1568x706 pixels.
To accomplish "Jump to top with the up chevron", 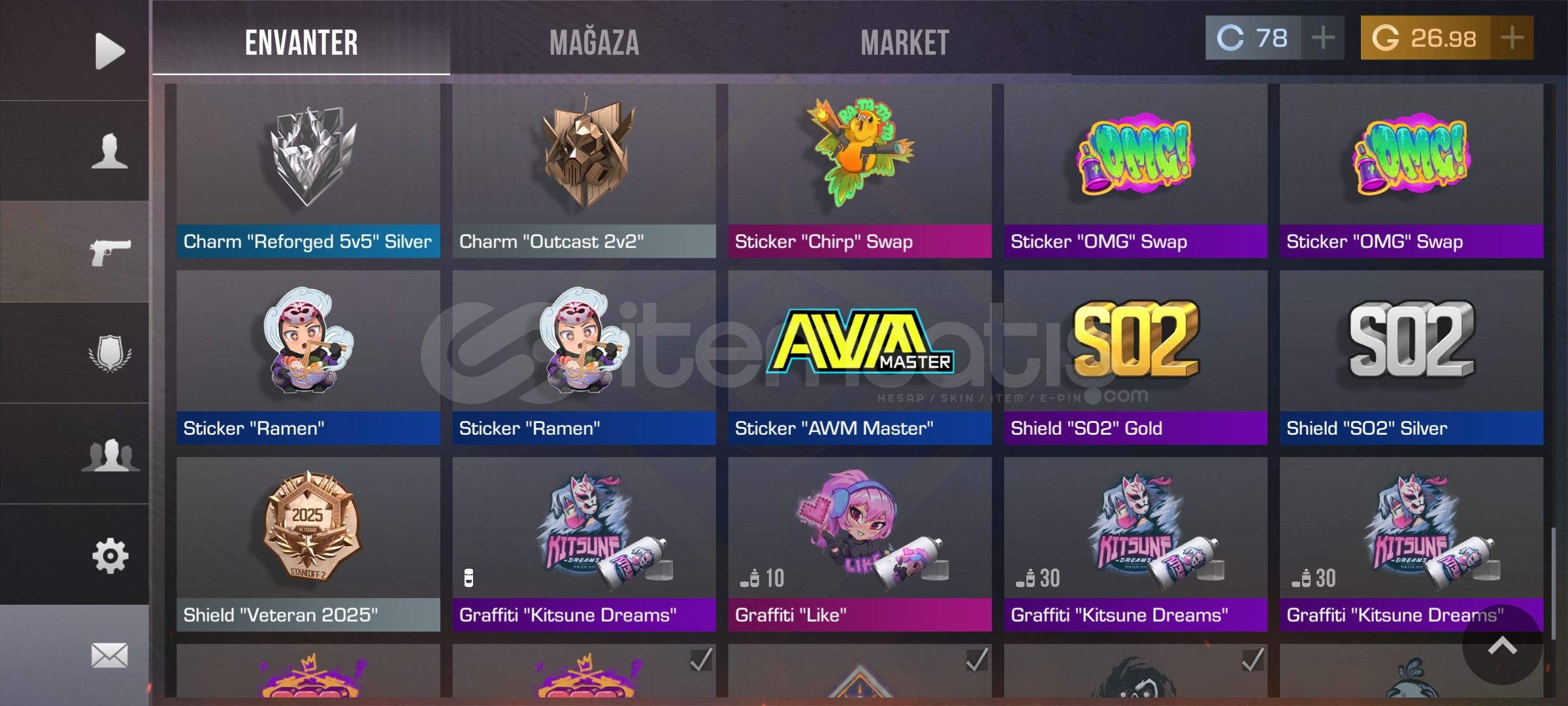I will (x=1502, y=645).
